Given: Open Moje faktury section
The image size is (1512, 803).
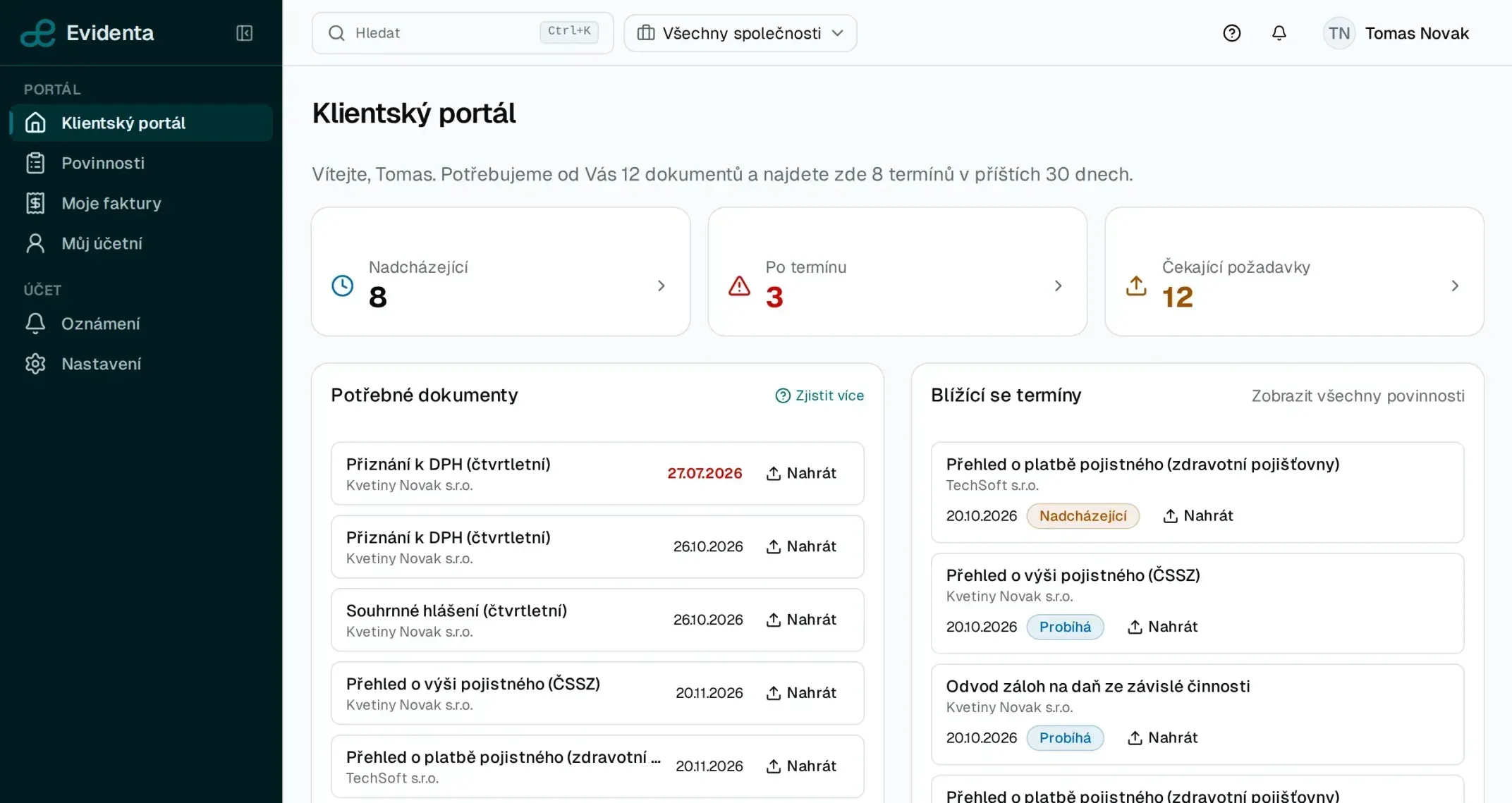Looking at the screenshot, I should click(x=141, y=203).
